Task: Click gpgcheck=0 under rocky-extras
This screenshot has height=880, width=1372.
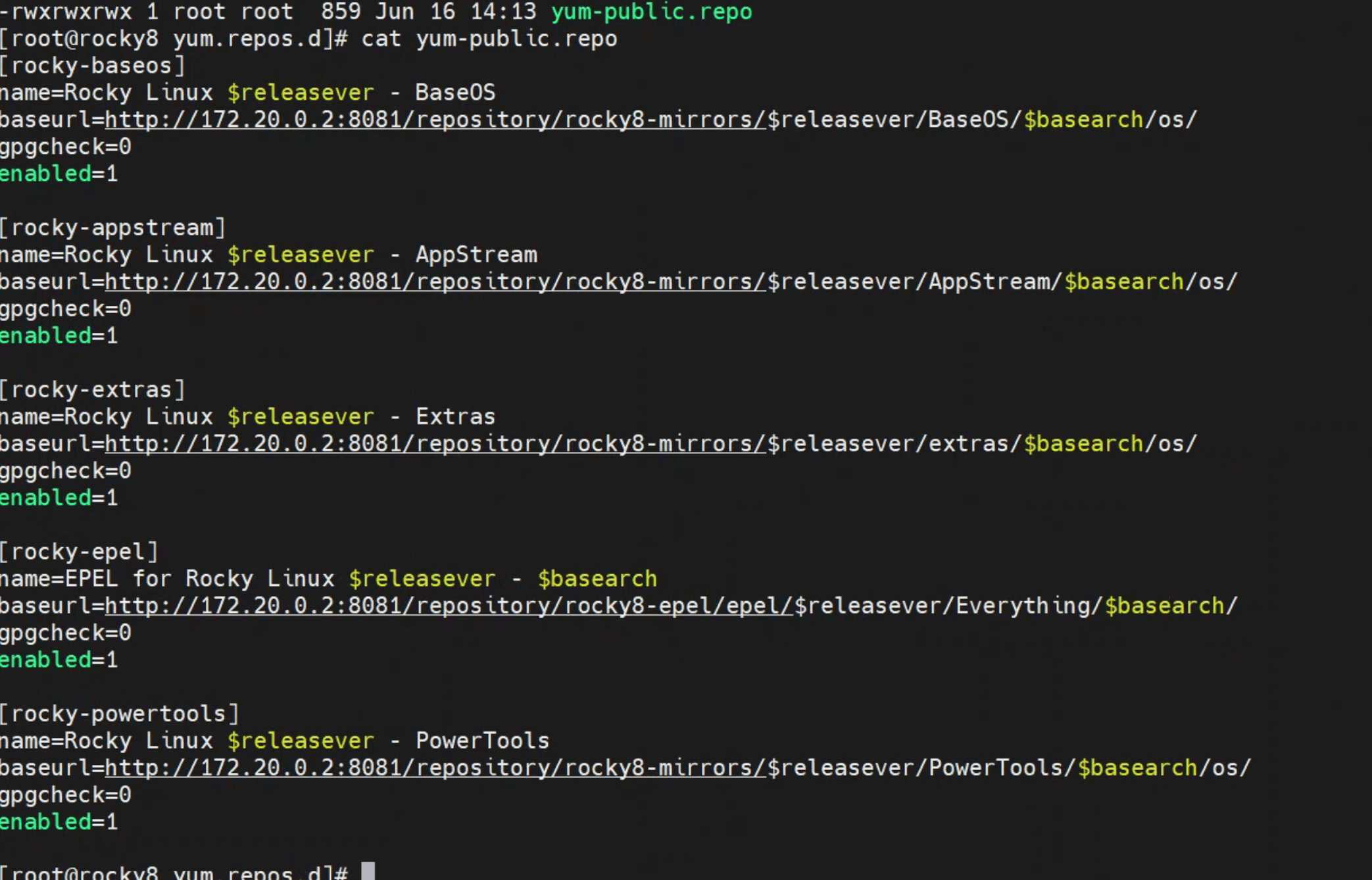Action: click(x=66, y=471)
